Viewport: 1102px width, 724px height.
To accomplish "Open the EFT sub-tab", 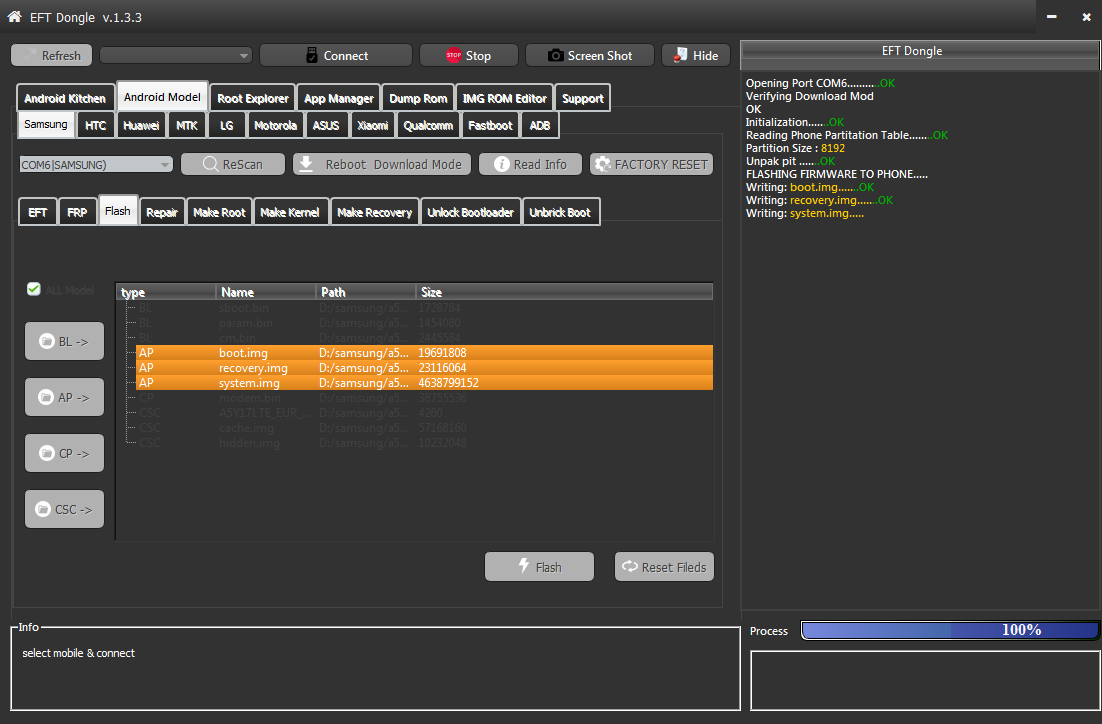I will 38,212.
